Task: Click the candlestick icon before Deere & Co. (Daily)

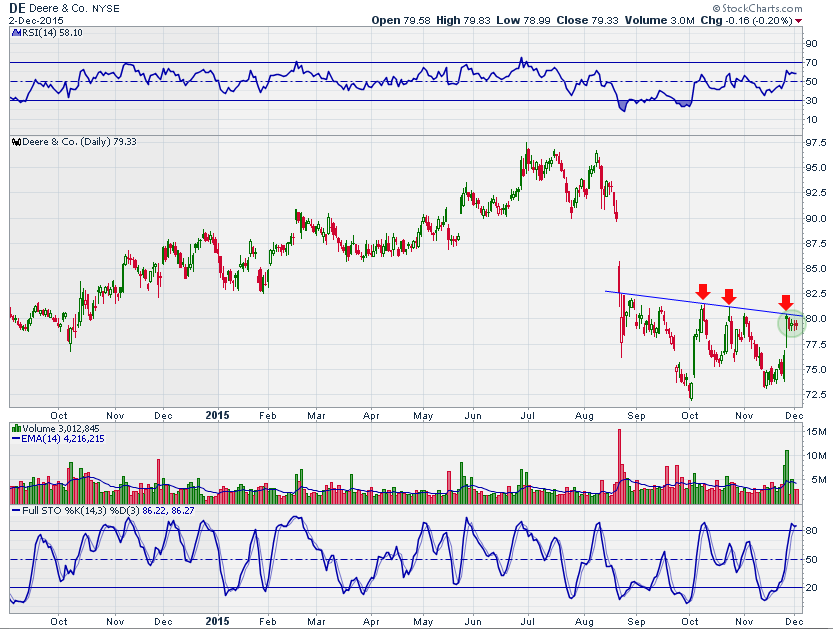Action: click(x=16, y=142)
